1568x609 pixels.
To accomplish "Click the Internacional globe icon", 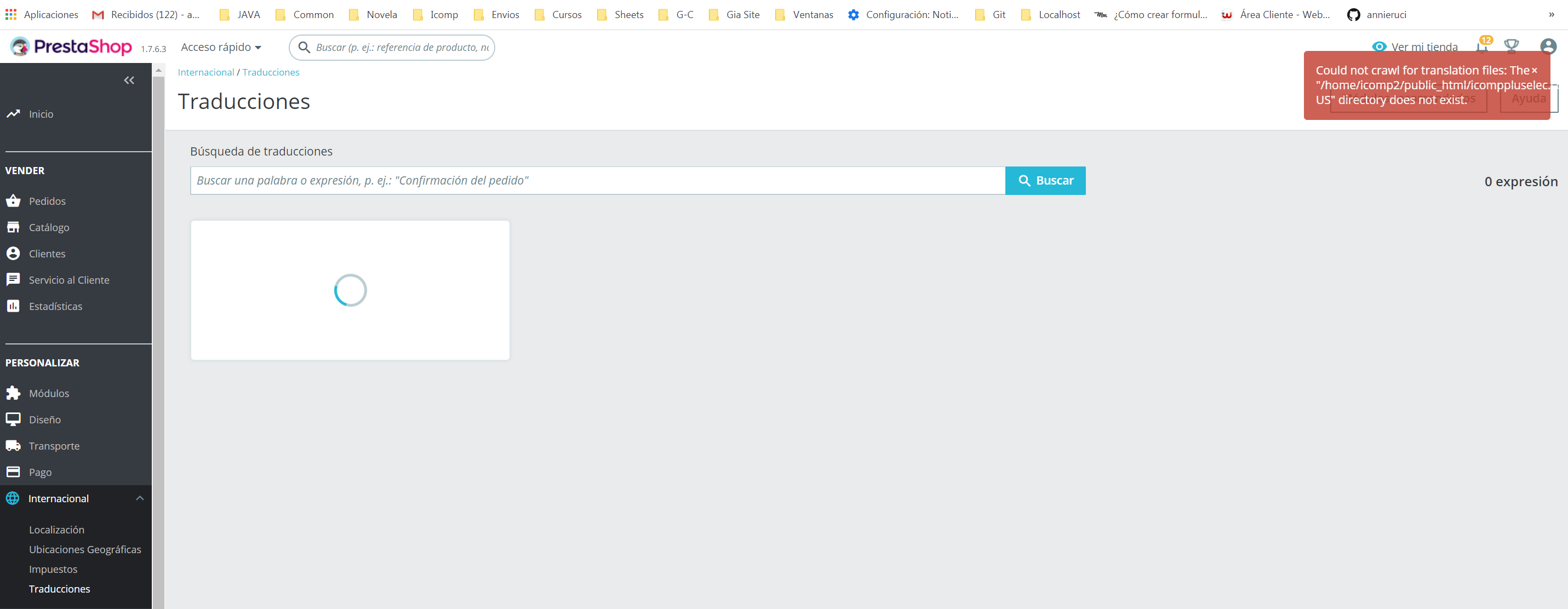I will coord(13,498).
